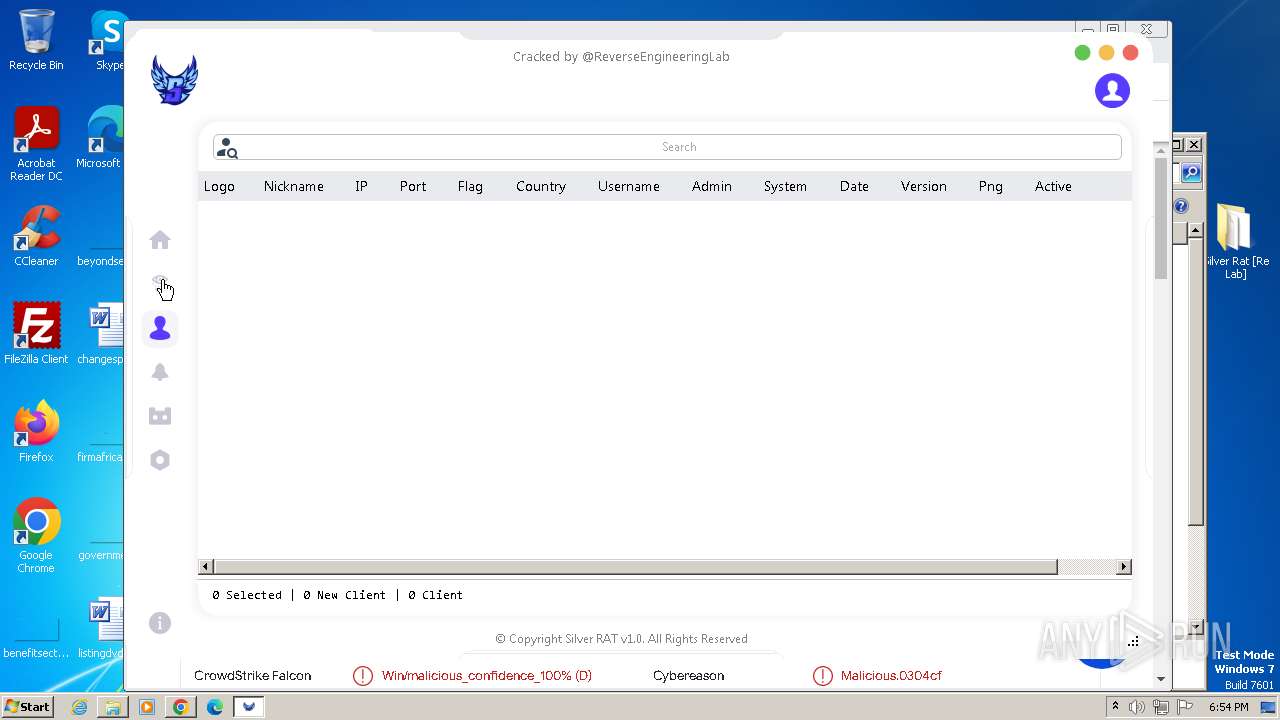Viewport: 1280px width, 720px height.
Task: Click the taskbar clock showing 6:54 PM
Action: tap(1228, 707)
